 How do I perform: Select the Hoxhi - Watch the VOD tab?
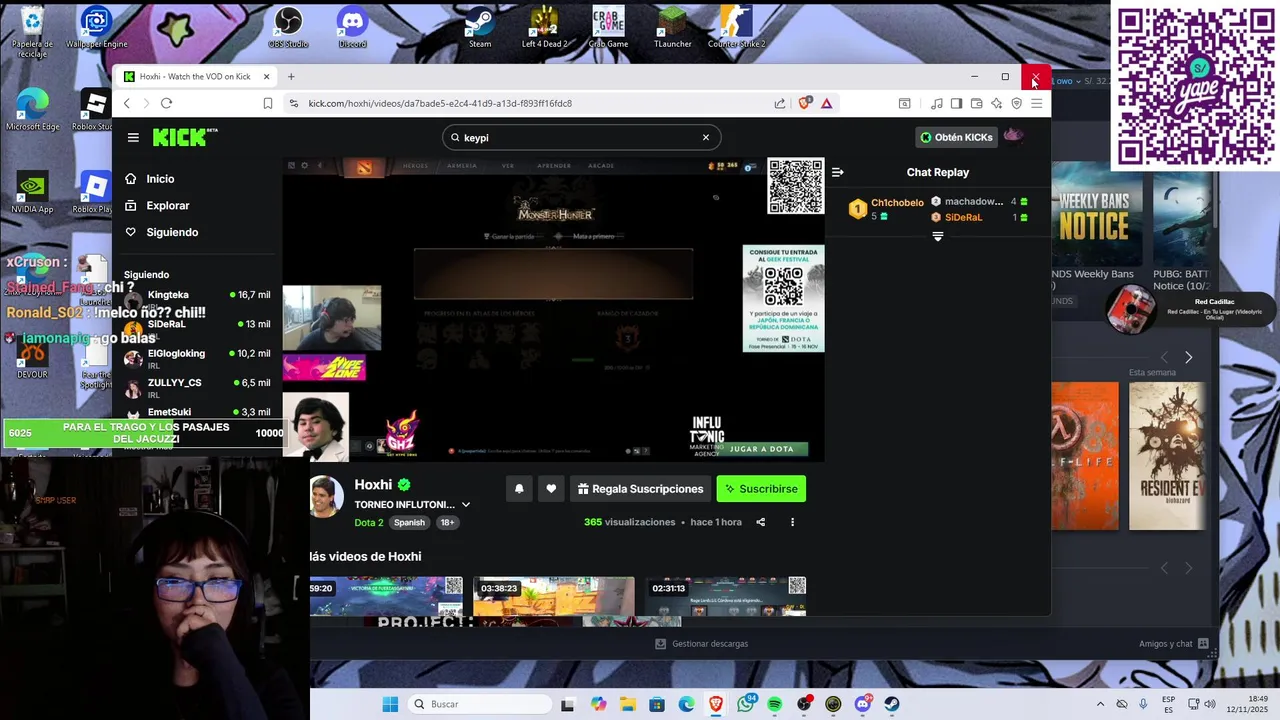195,77
